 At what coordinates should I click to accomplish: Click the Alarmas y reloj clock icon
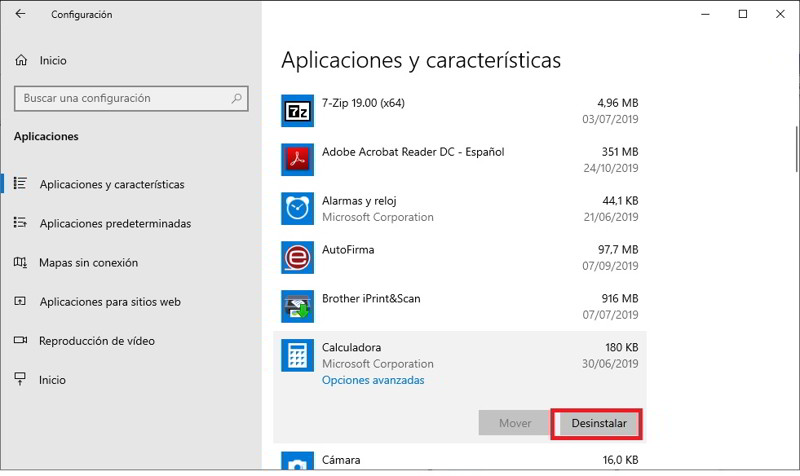pyautogui.click(x=298, y=208)
